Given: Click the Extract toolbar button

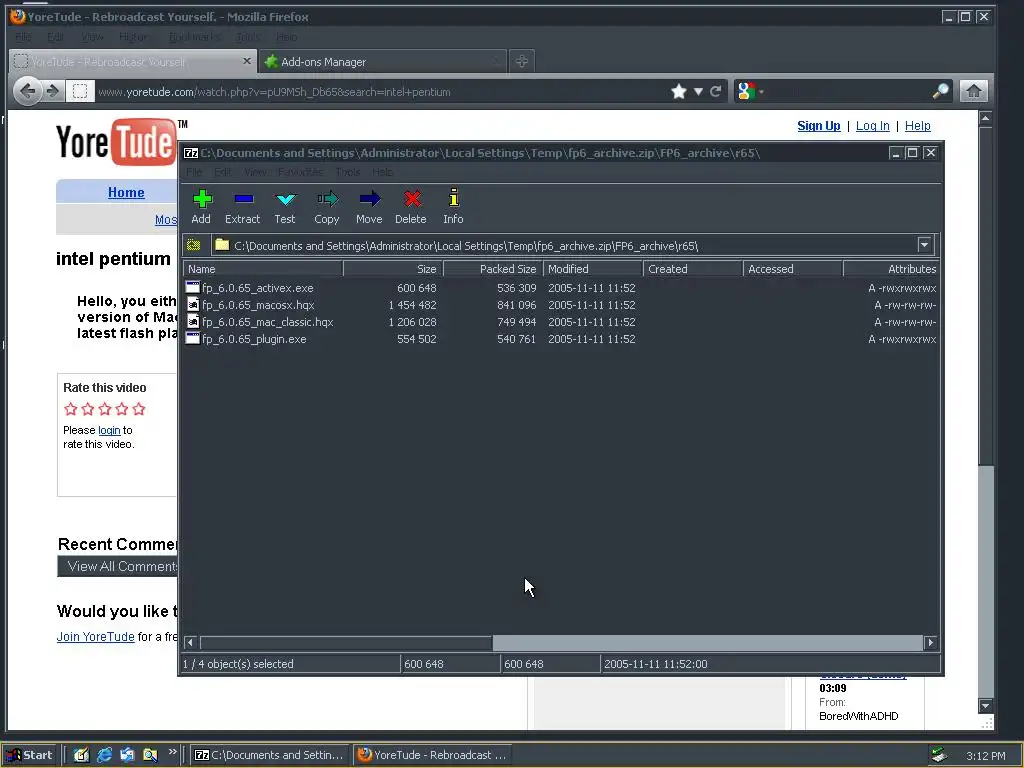Looking at the screenshot, I should click(242, 207).
